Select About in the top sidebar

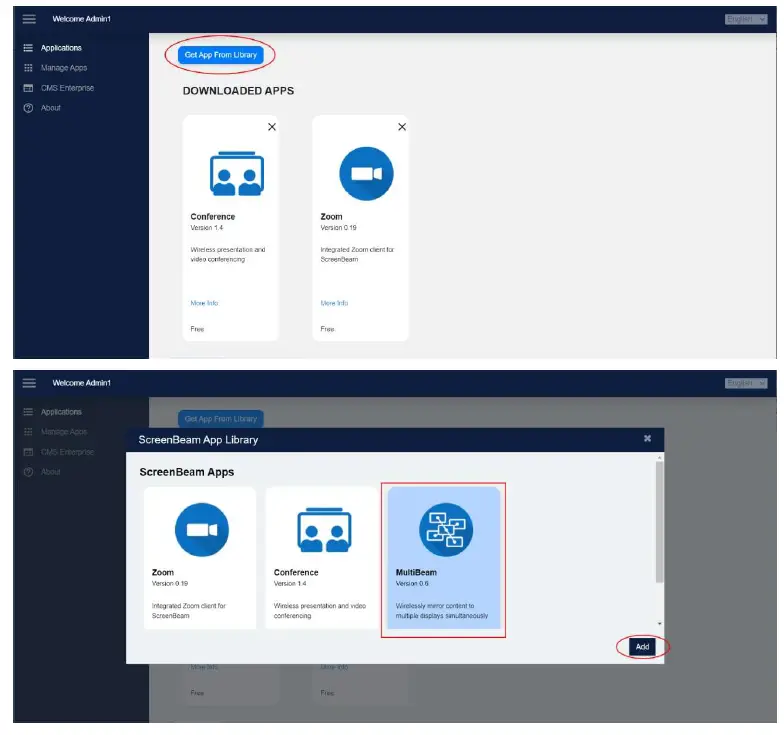50,108
